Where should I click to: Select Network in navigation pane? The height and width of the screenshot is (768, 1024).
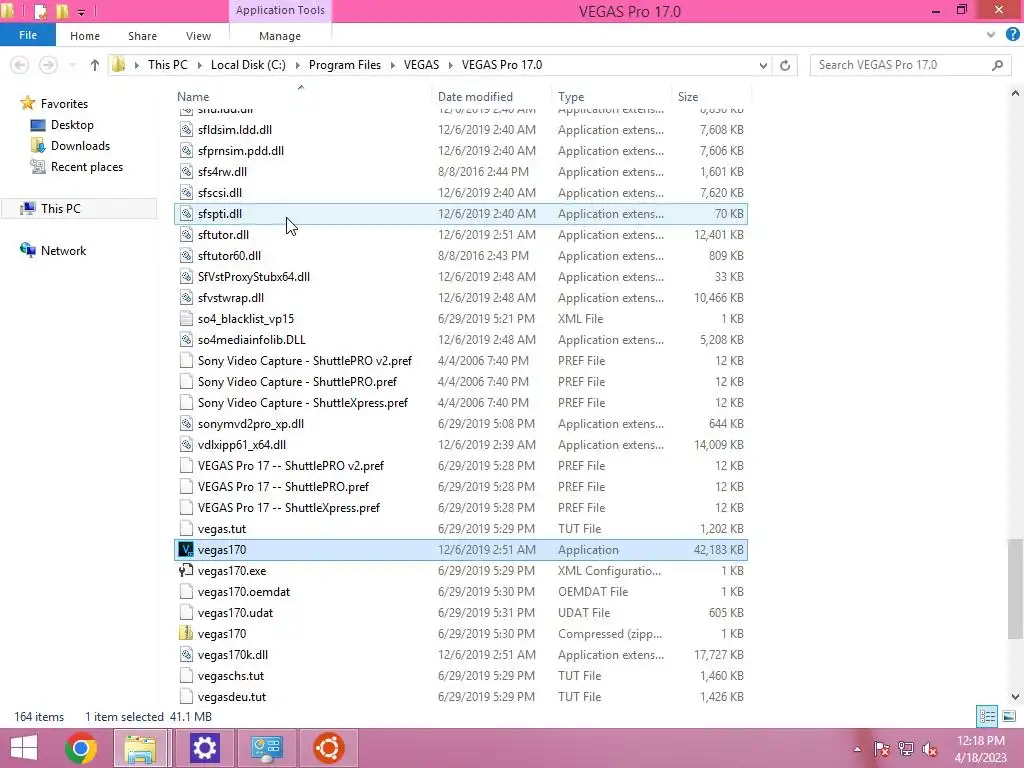[63, 251]
